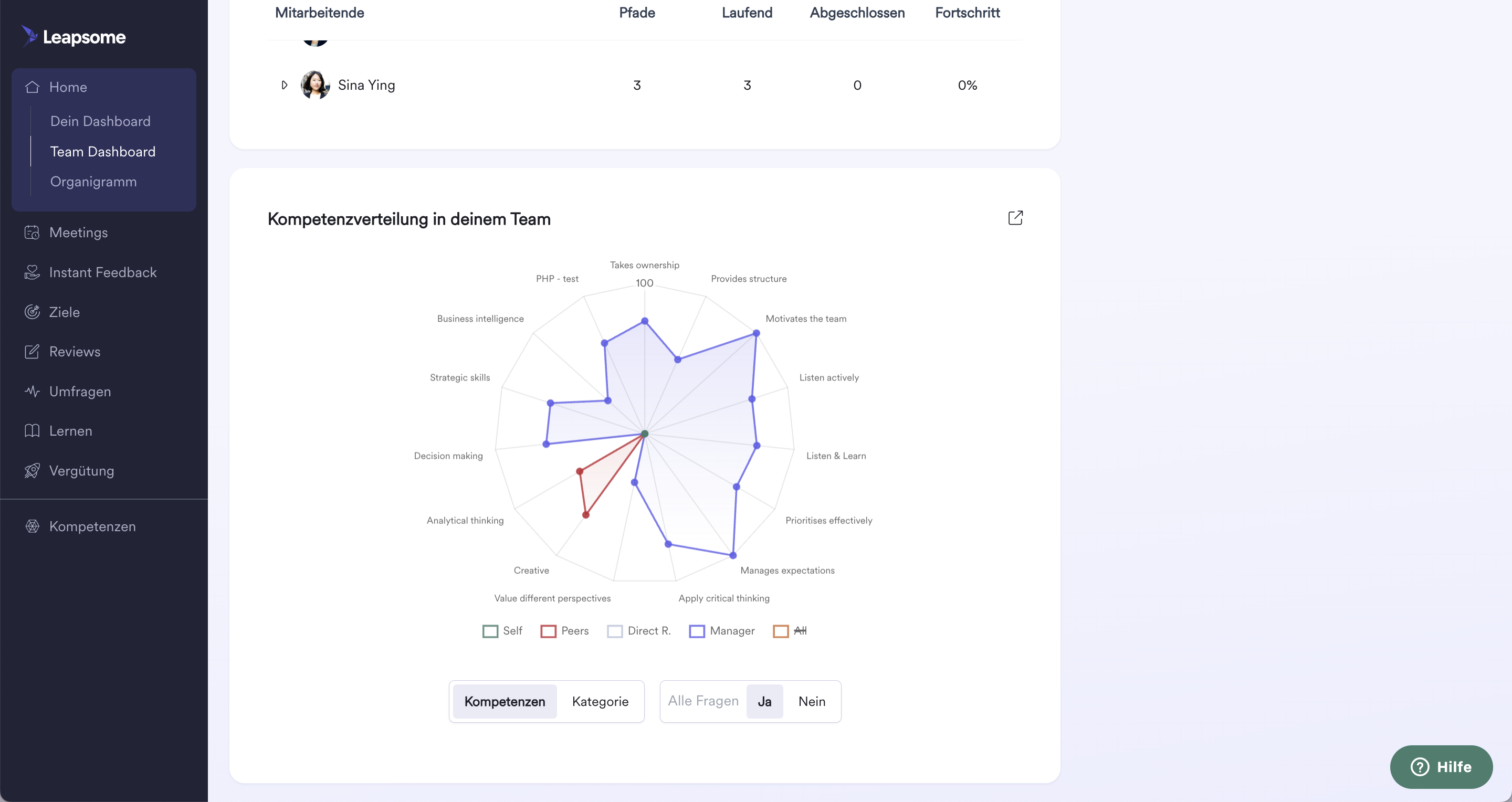This screenshot has width=1512, height=802.
Task: Click the Hilfe question mark icon
Action: pos(1420,767)
